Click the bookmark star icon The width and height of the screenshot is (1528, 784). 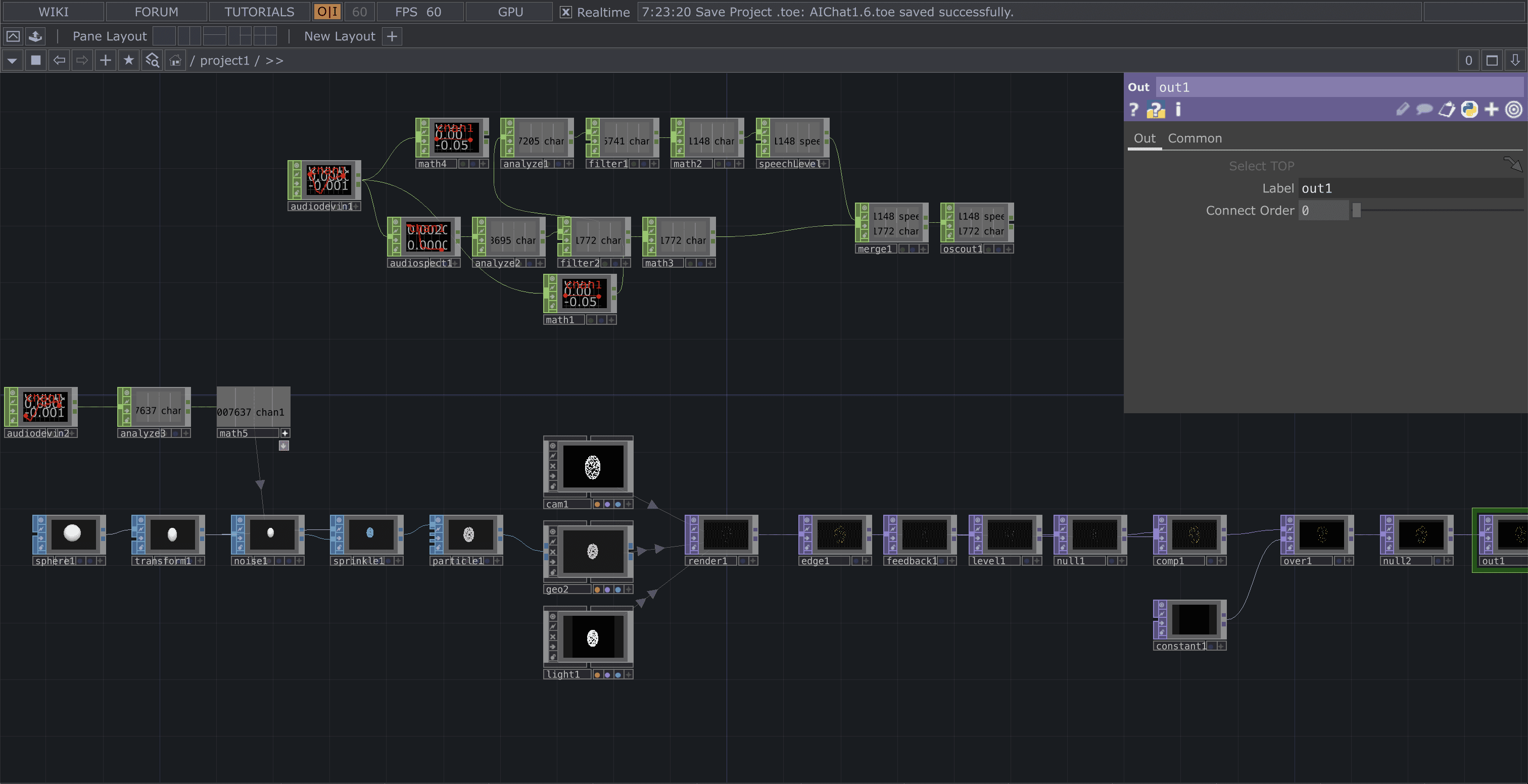tap(129, 61)
